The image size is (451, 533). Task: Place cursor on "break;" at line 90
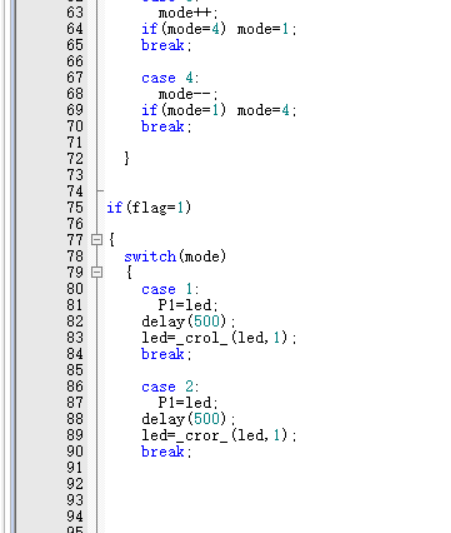point(167,452)
